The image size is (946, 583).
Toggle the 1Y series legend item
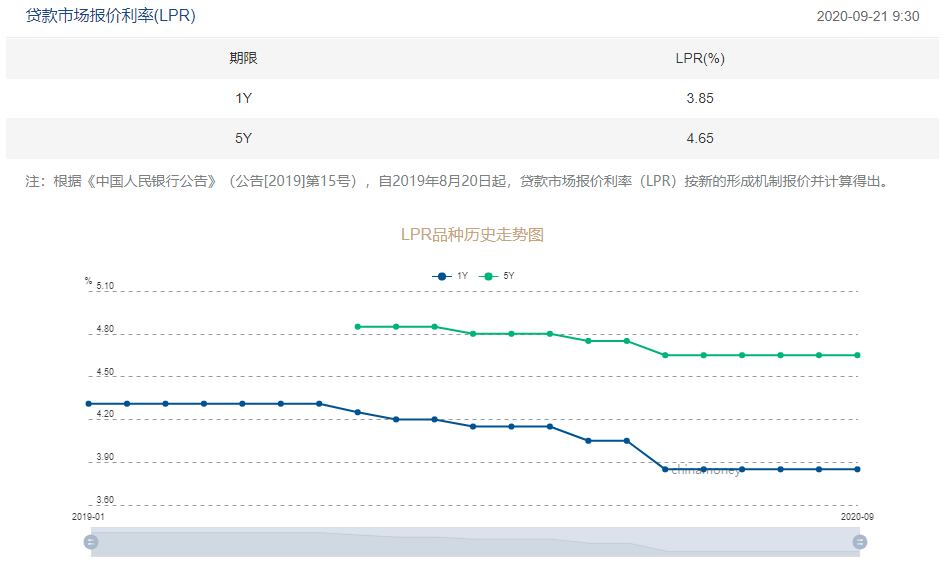[x=450, y=276]
